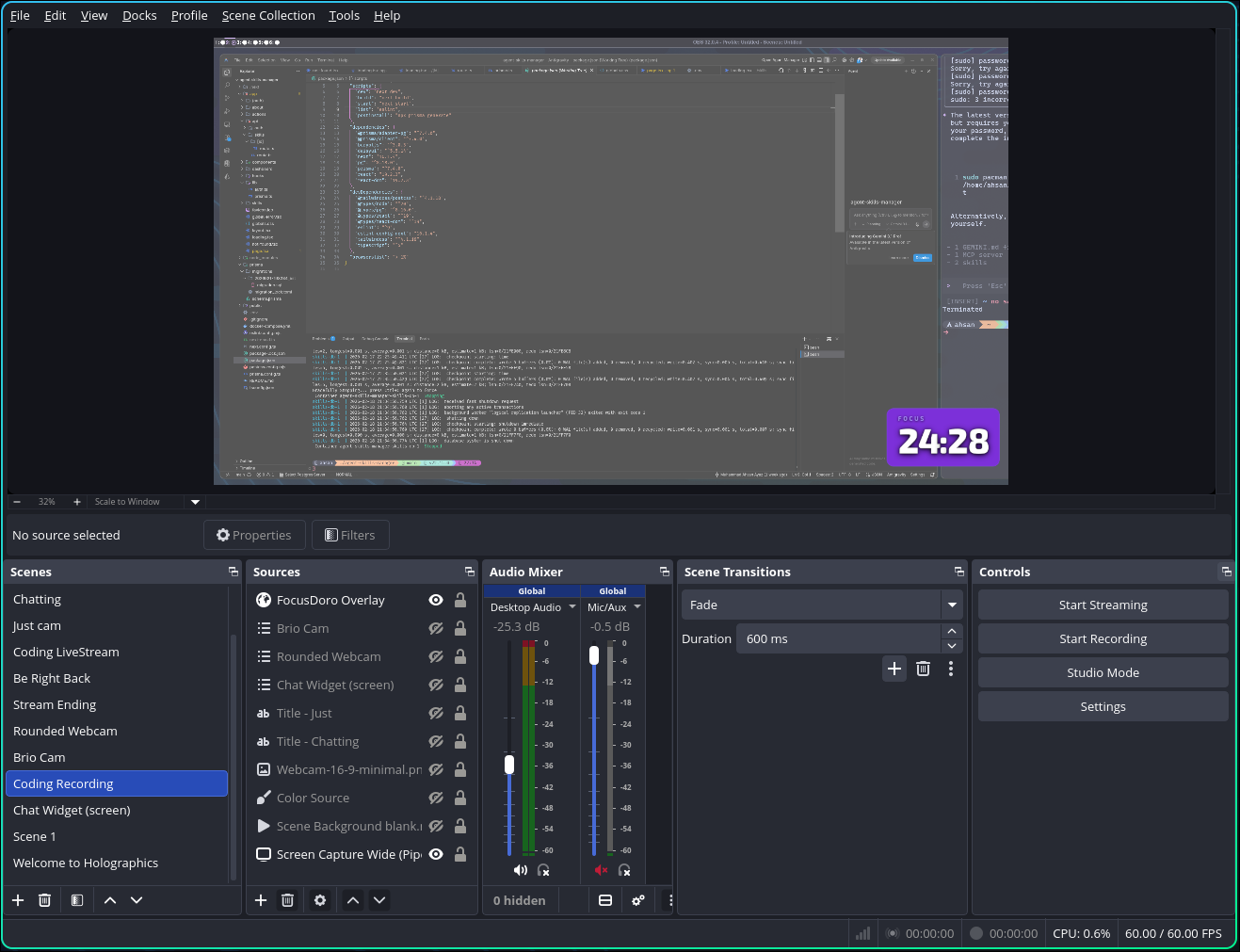Pop out the Sources dock via its corner icon
Image resolution: width=1240 pixels, height=952 pixels.
[469, 572]
